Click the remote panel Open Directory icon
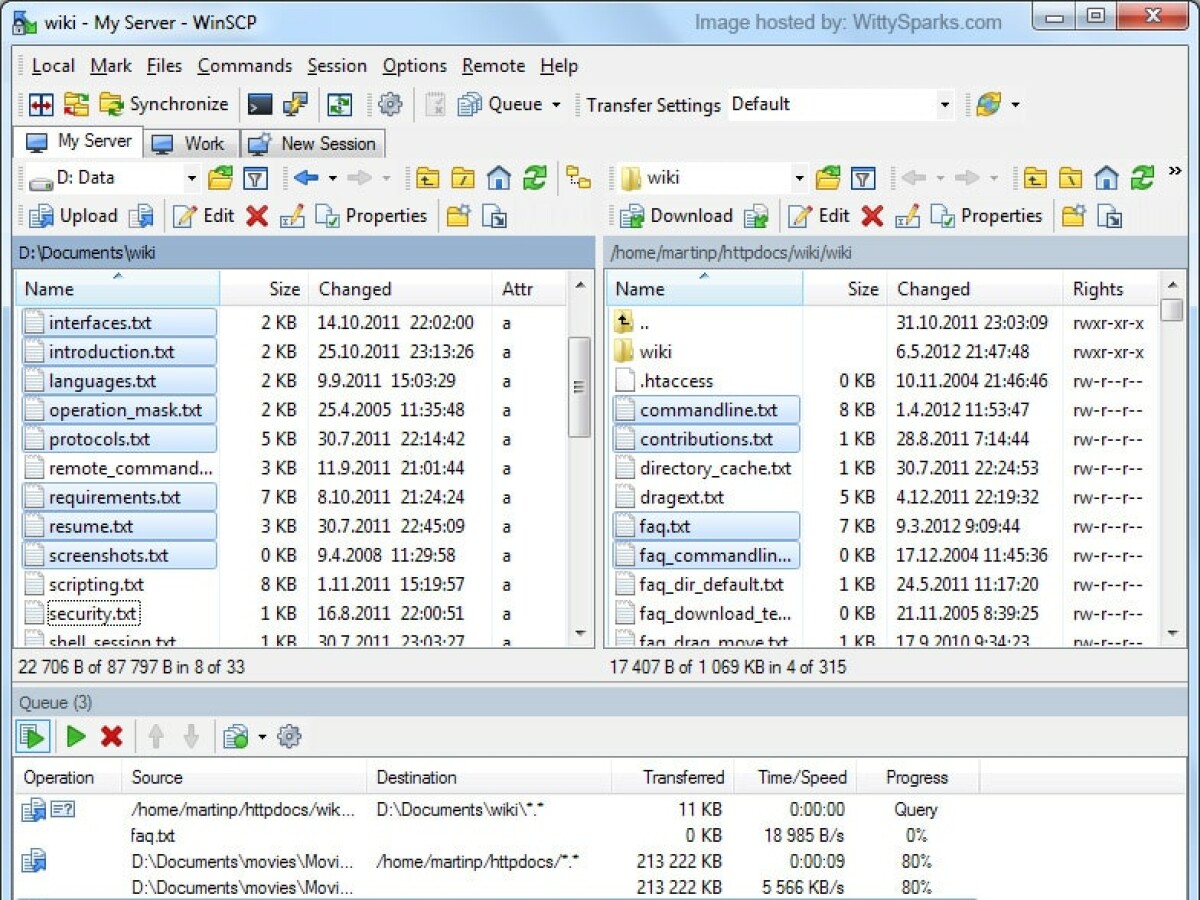The height and width of the screenshot is (900, 1200). (x=828, y=178)
